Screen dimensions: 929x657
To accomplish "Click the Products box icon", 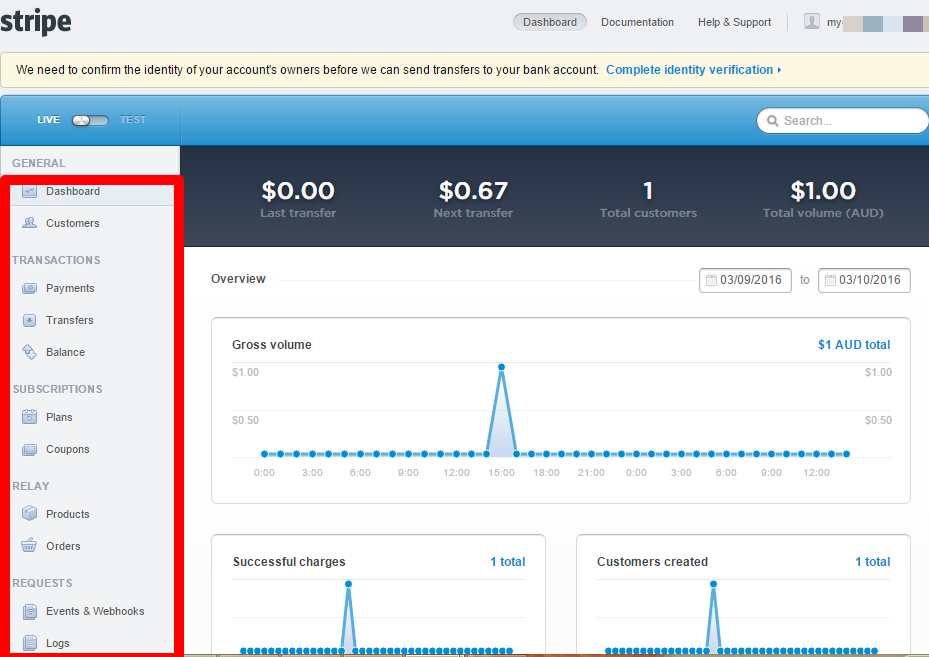I will point(29,513).
